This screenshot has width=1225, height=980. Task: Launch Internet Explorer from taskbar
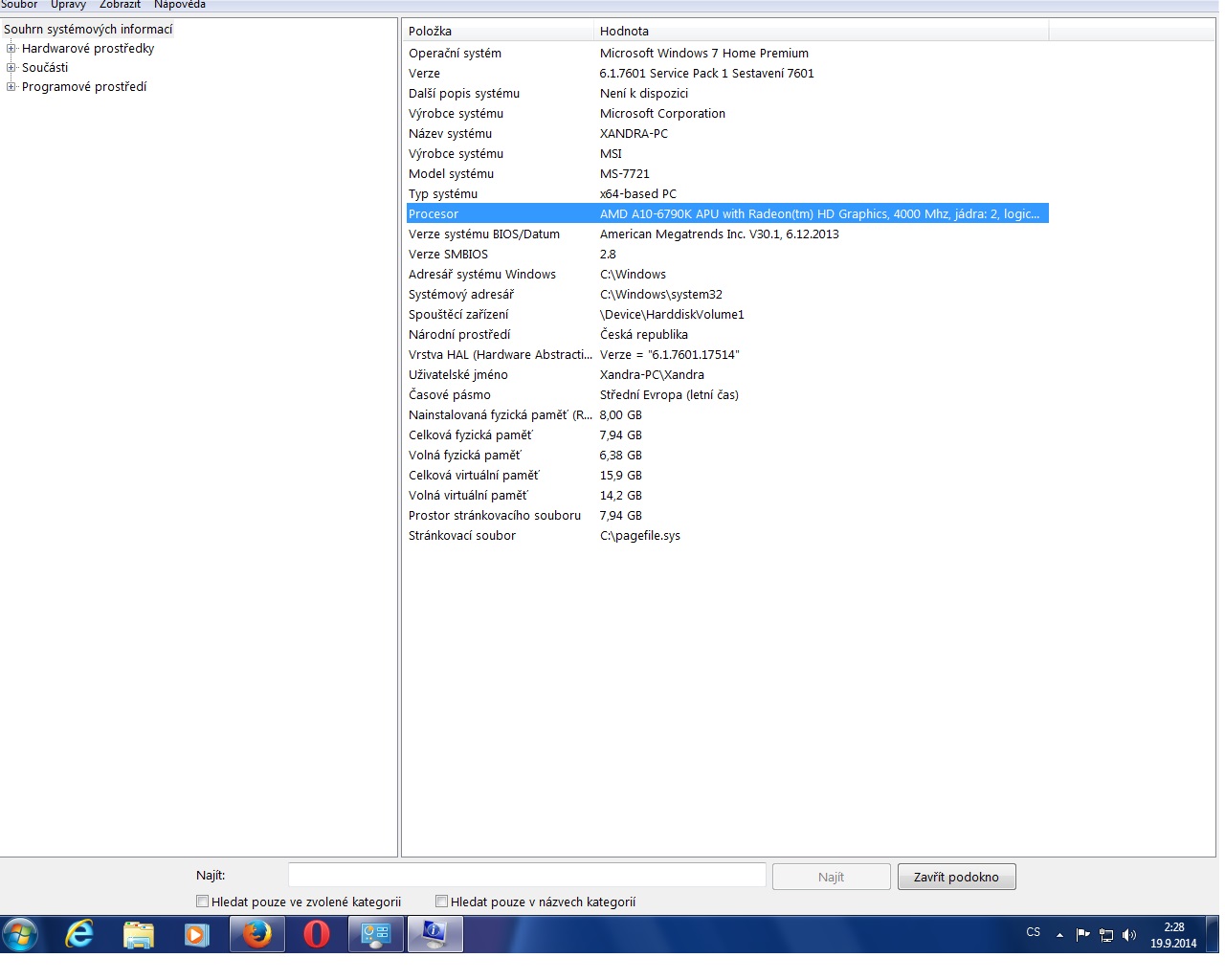coord(79,934)
